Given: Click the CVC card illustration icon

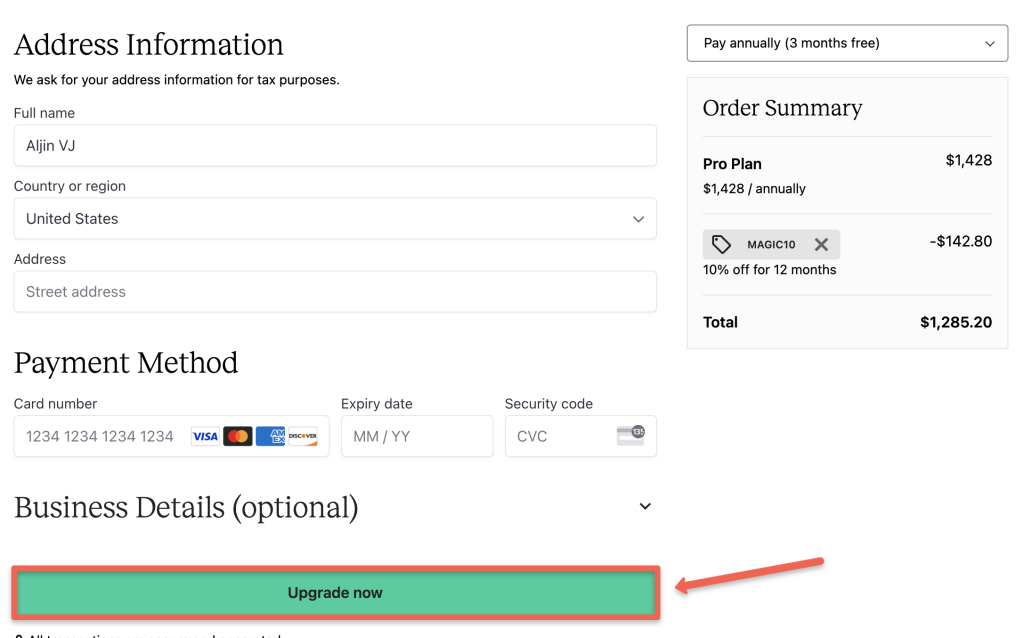Looking at the screenshot, I should pyautogui.click(x=632, y=435).
